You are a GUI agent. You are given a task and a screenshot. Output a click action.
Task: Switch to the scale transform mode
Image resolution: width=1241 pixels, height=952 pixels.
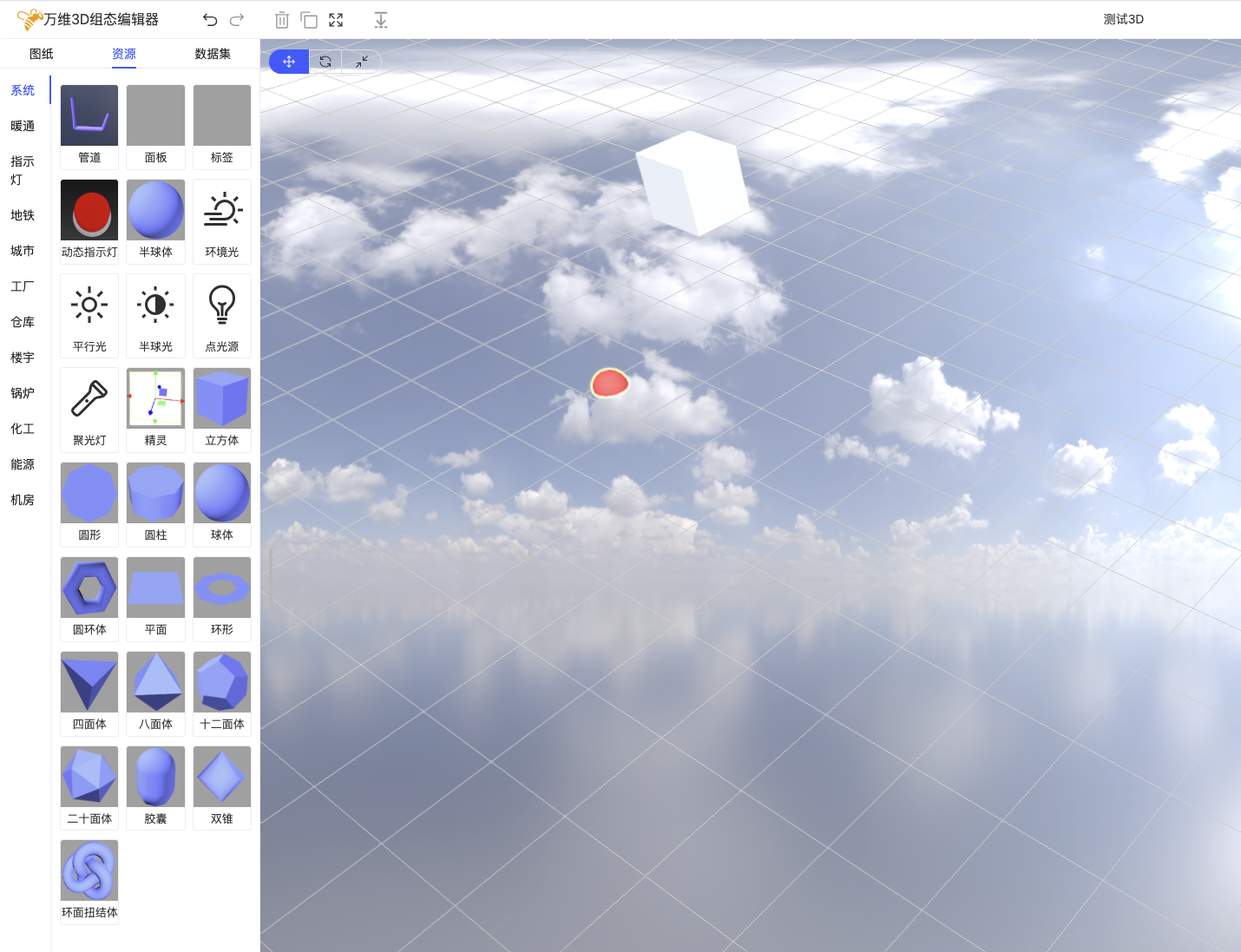[362, 62]
